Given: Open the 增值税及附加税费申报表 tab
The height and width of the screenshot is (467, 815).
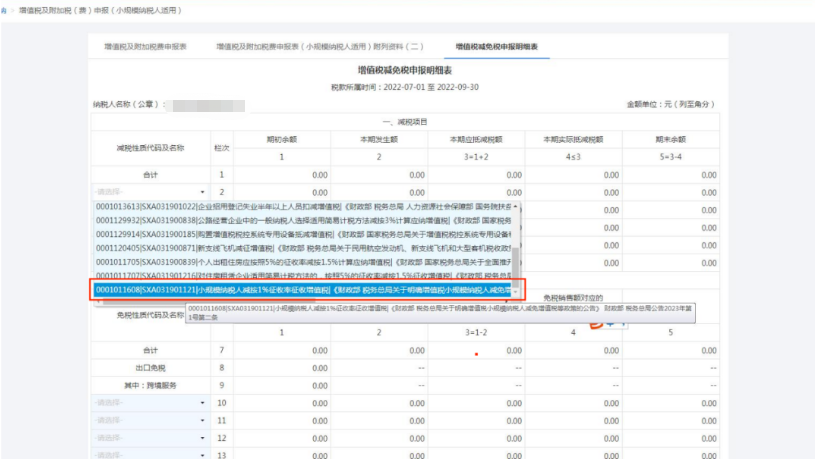Looking at the screenshot, I should tap(146, 46).
